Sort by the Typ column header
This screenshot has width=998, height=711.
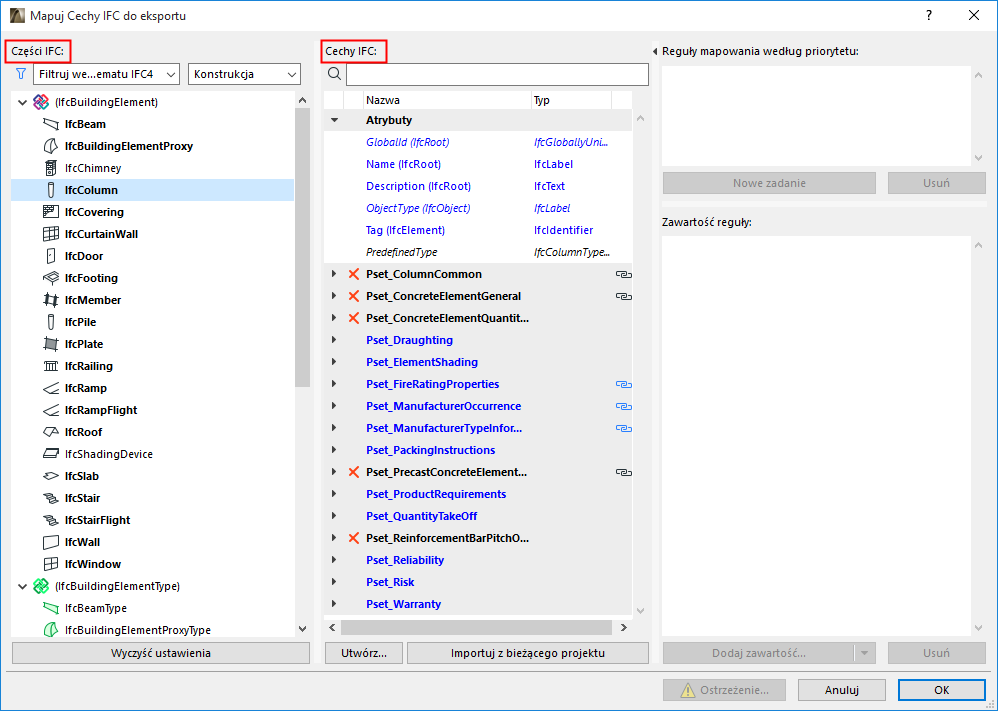571,100
